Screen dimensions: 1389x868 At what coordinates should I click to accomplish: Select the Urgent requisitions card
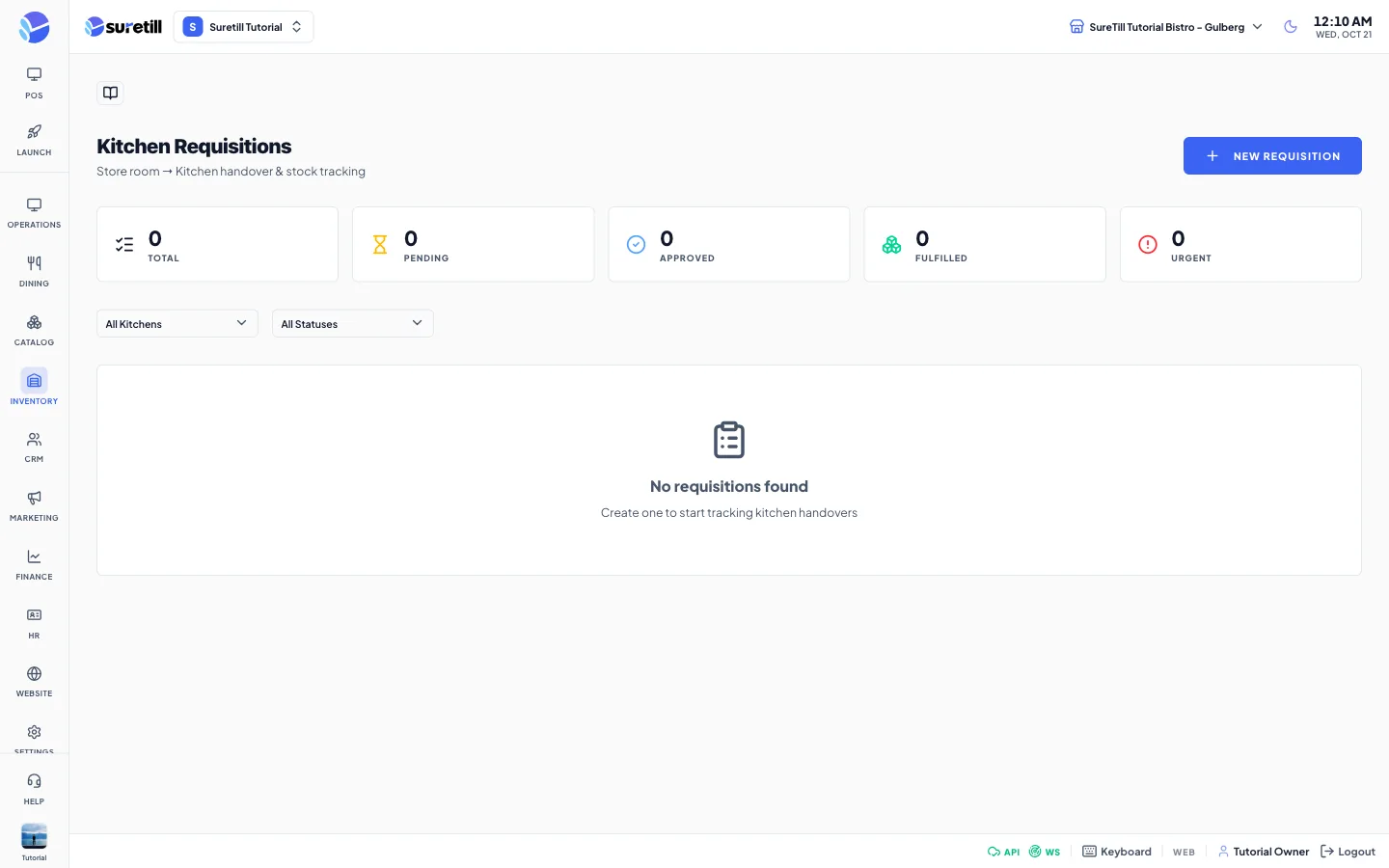pos(1240,244)
